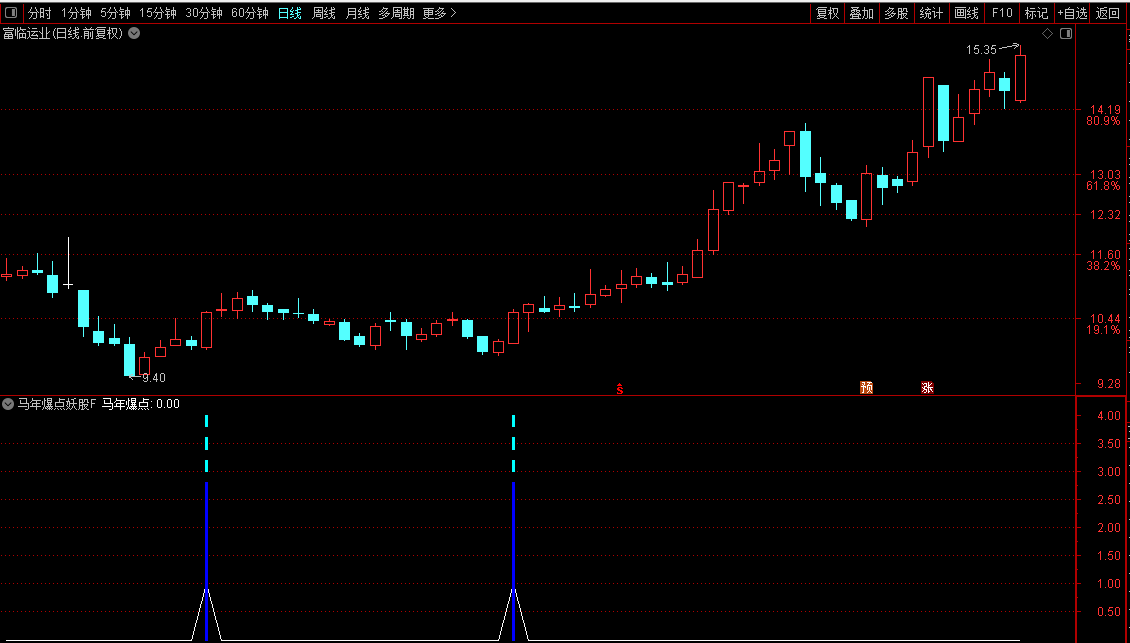Click the 61.8% axis percentage
This screenshot has height=643, width=1130.
click(x=1103, y=186)
